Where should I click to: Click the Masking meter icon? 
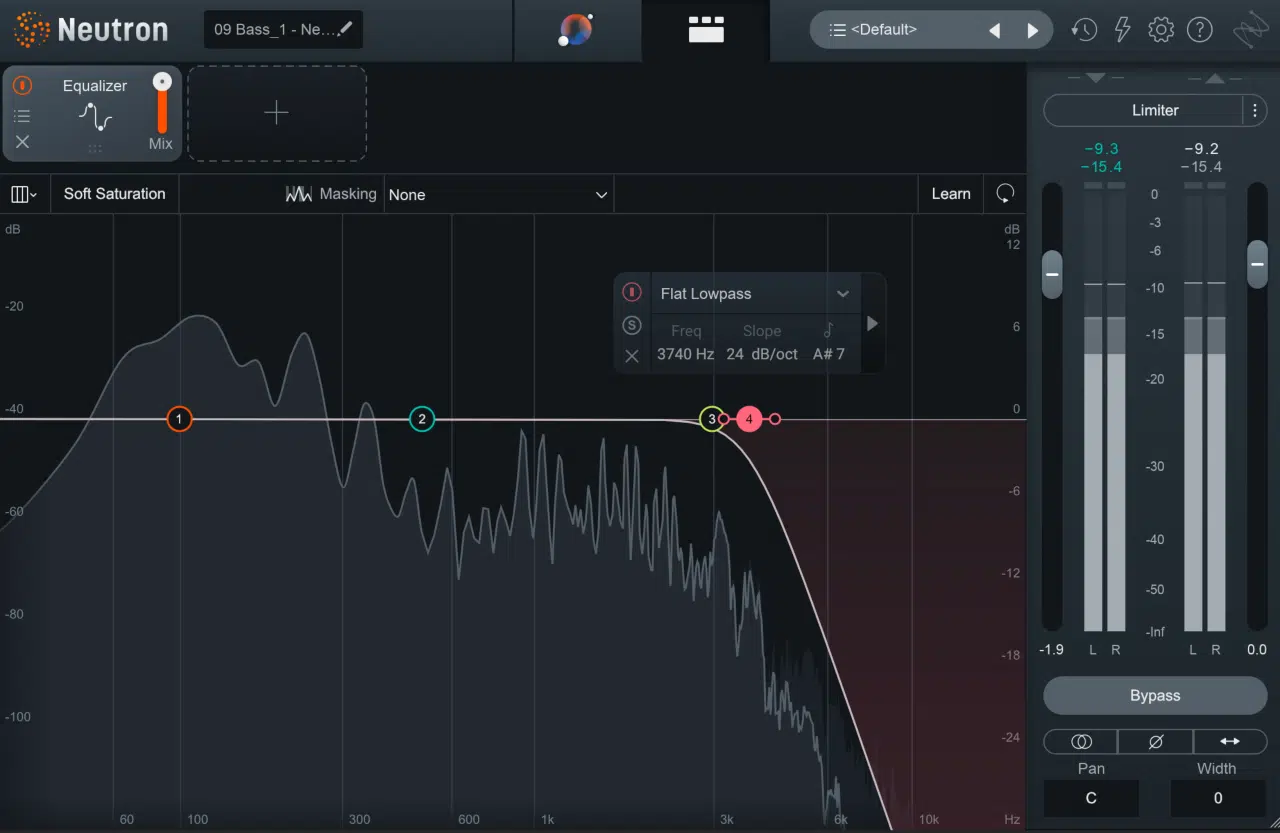(x=298, y=194)
